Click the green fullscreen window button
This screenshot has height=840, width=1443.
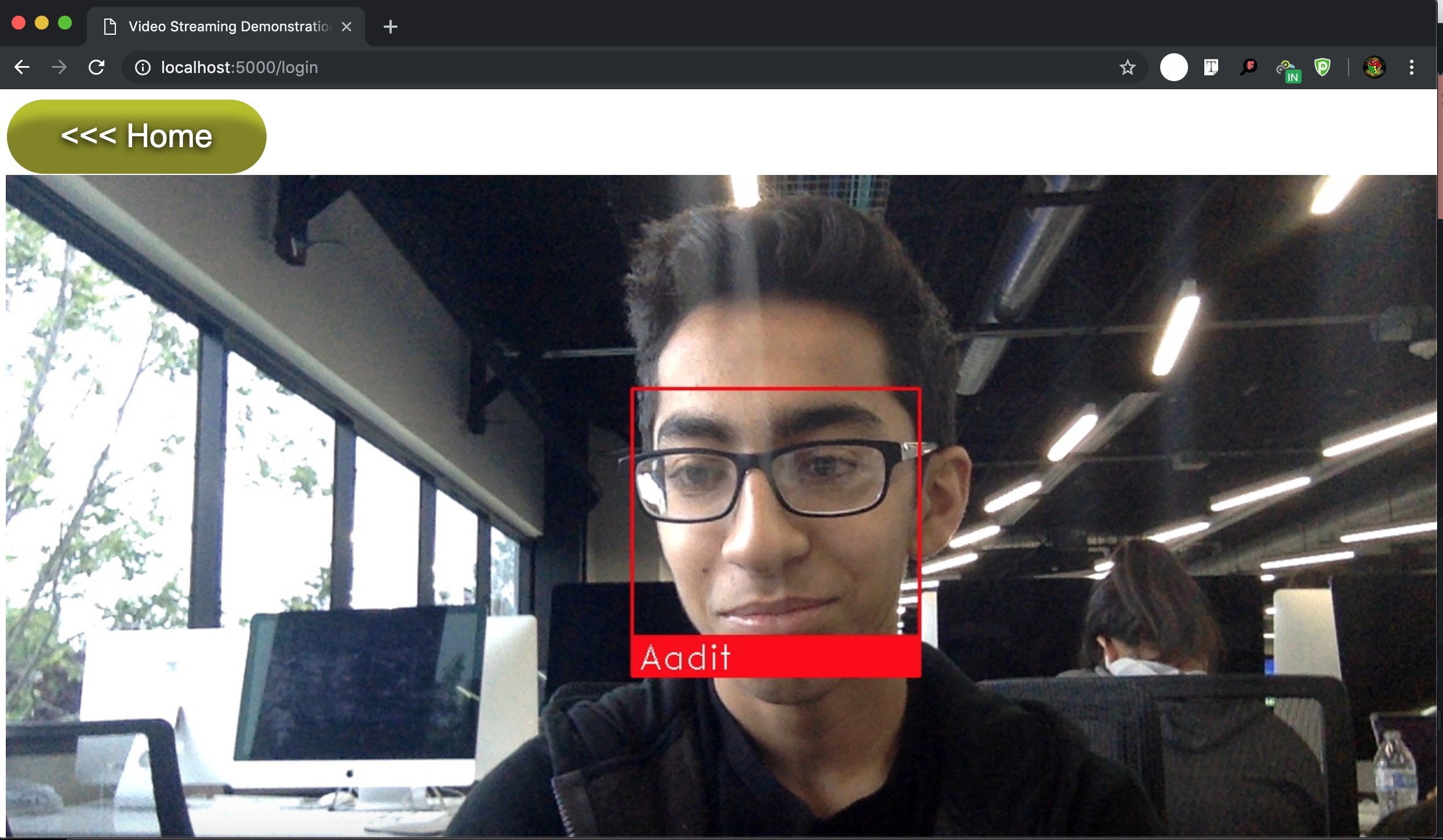tap(65, 23)
